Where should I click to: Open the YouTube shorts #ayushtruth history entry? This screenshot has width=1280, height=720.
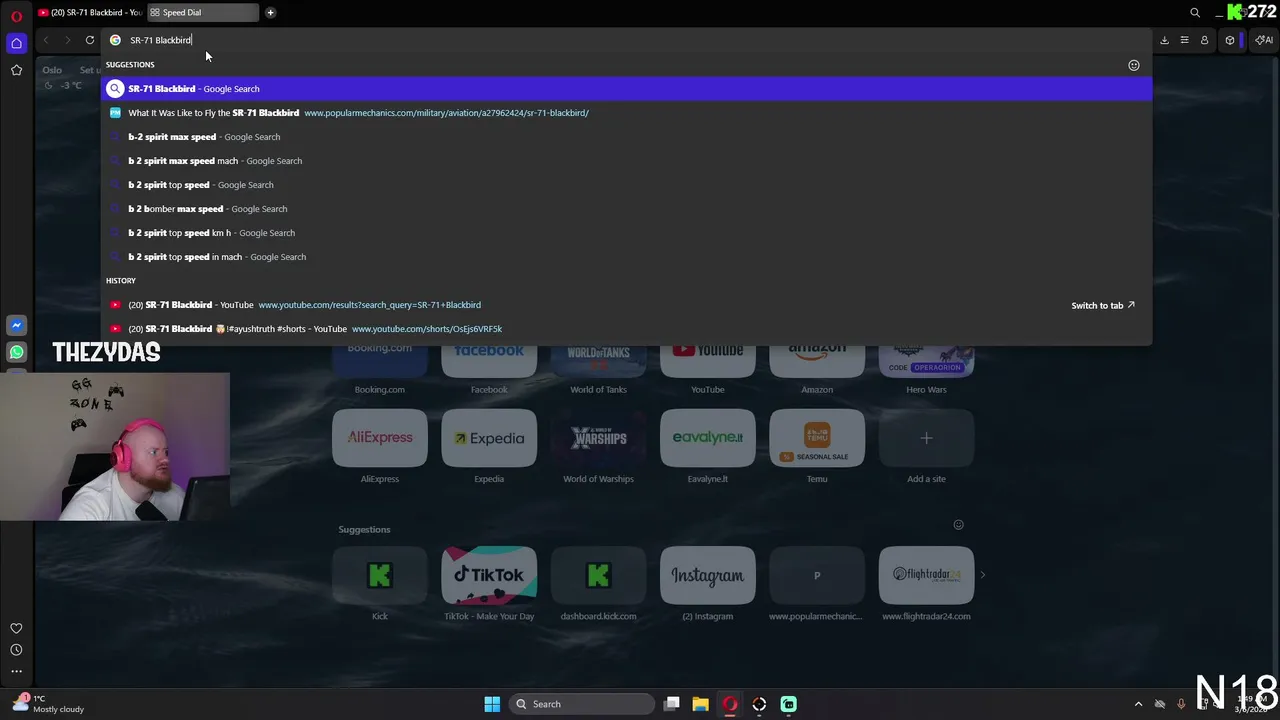(x=628, y=329)
